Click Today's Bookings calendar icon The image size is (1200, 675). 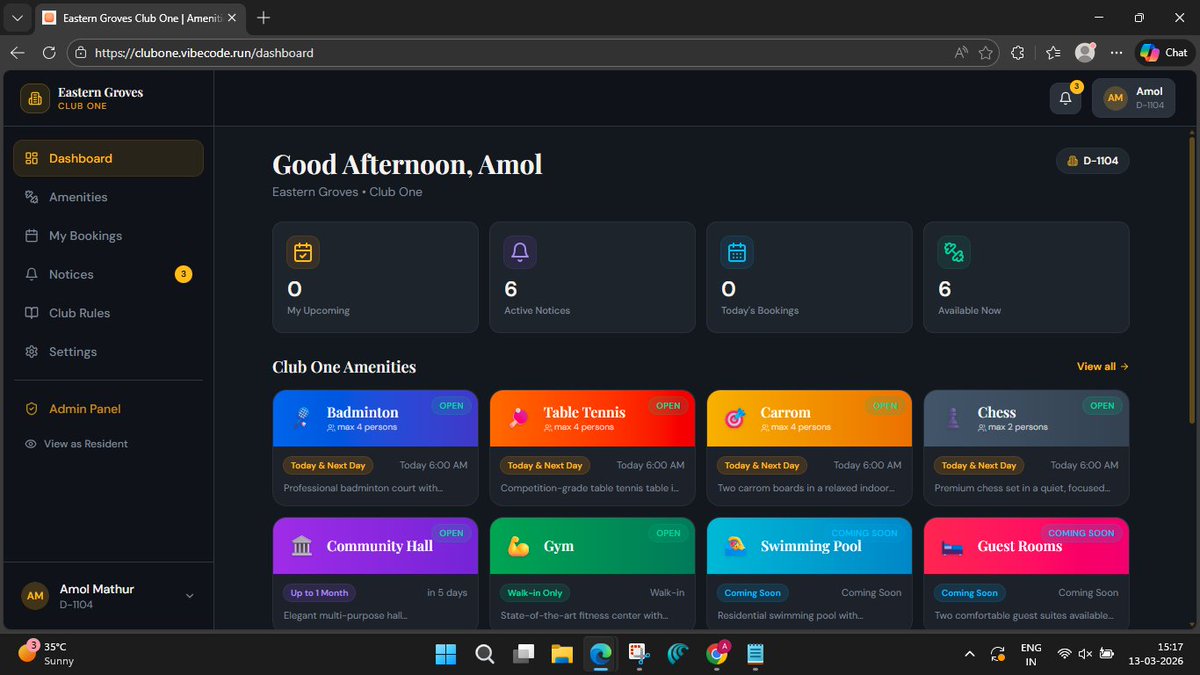[737, 253]
